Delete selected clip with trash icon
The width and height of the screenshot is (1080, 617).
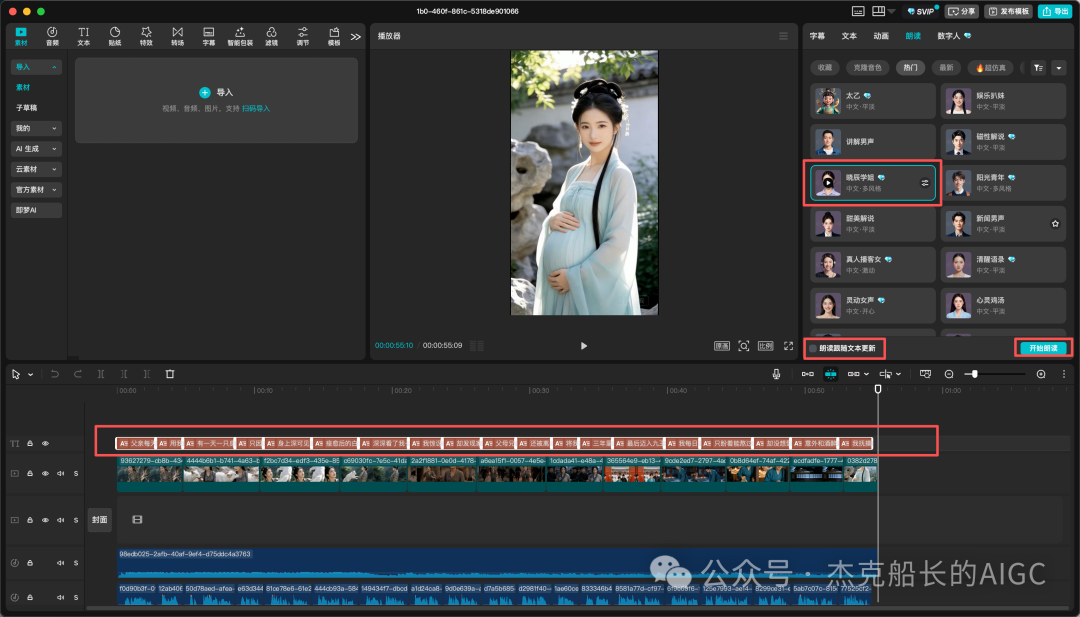(169, 374)
